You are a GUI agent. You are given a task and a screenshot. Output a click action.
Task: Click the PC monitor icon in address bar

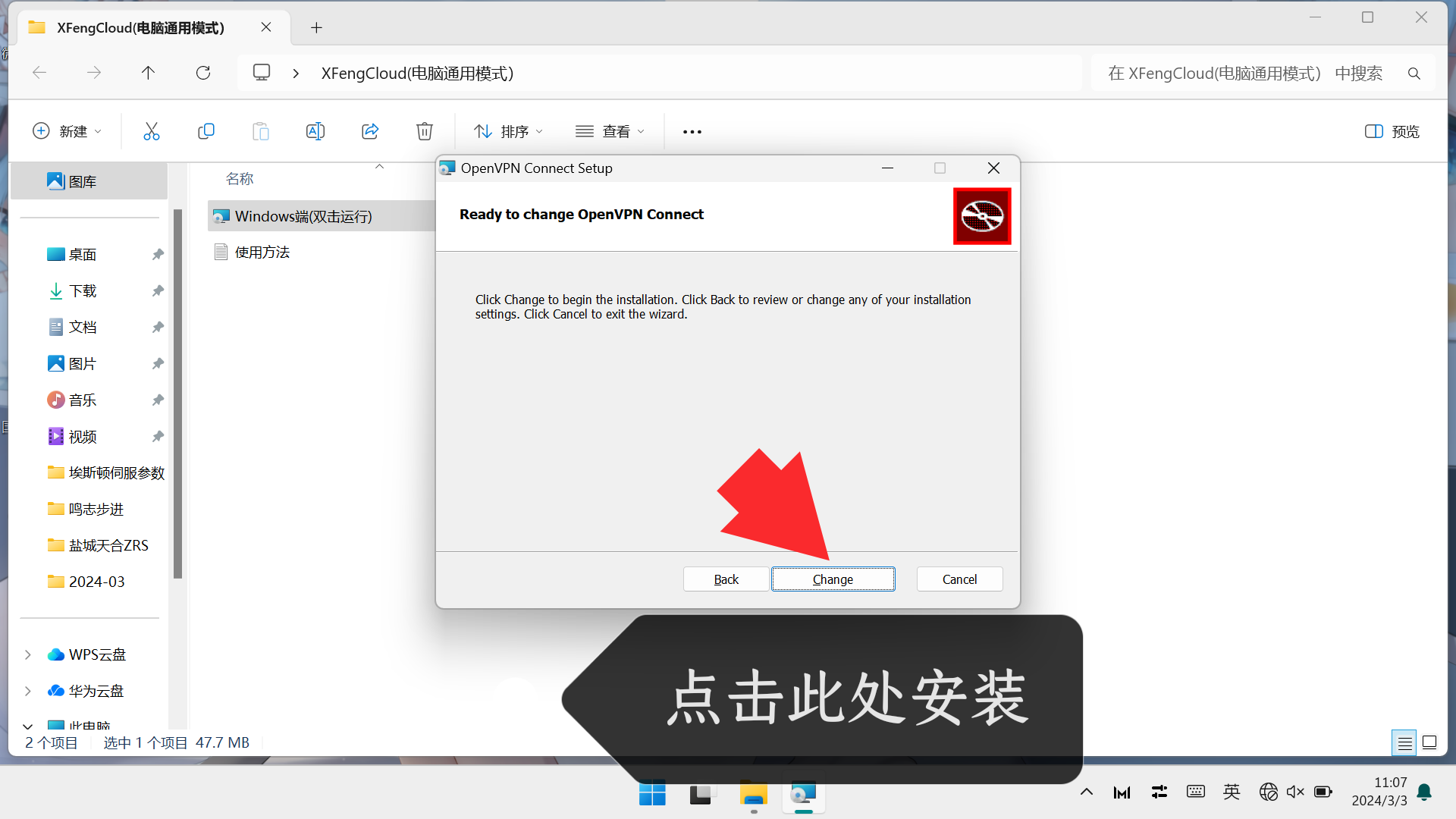click(262, 73)
